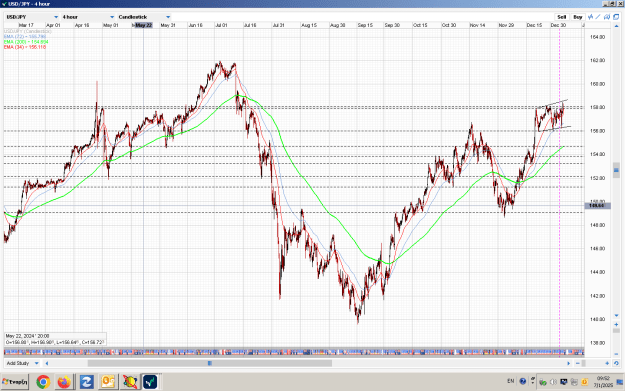Image resolution: width=625 pixels, height=391 pixels.
Task: Click the USD/JPY - 4 hour window title
Action: (29, 4)
